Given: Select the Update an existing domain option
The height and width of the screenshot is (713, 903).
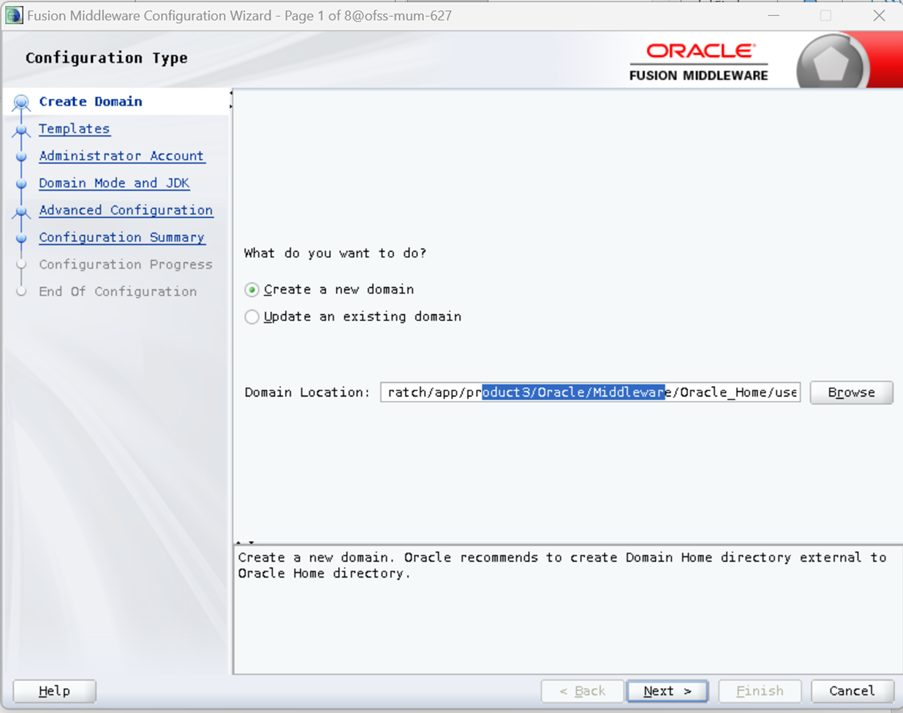Looking at the screenshot, I should [x=252, y=317].
